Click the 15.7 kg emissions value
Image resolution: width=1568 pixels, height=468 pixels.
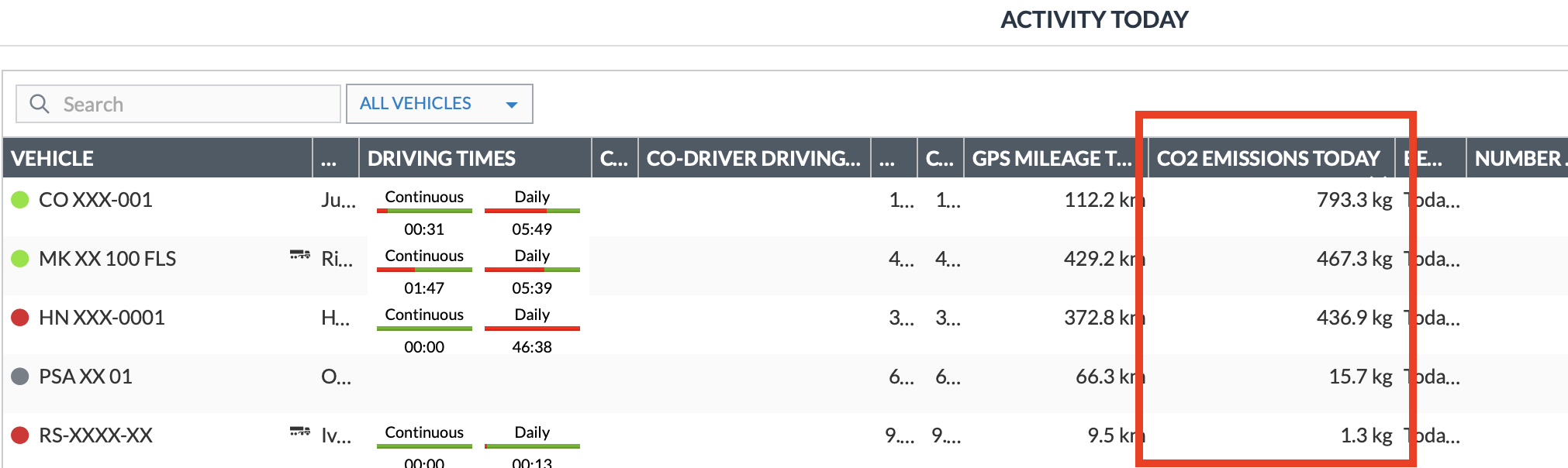(x=1360, y=377)
